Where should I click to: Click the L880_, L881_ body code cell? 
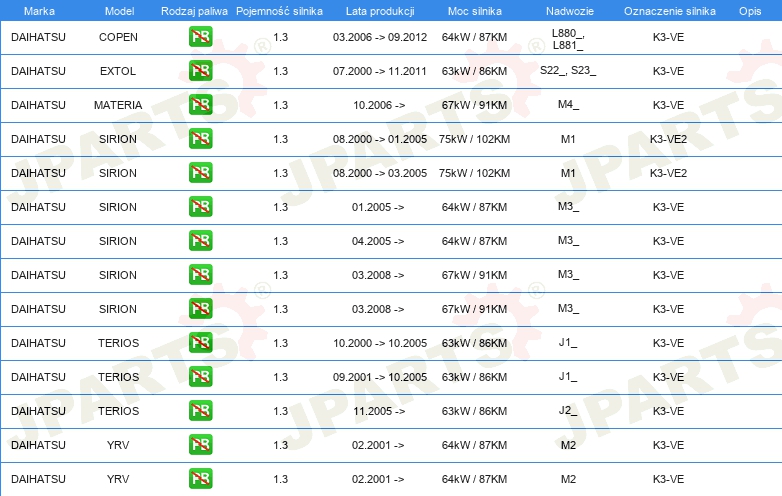point(568,38)
